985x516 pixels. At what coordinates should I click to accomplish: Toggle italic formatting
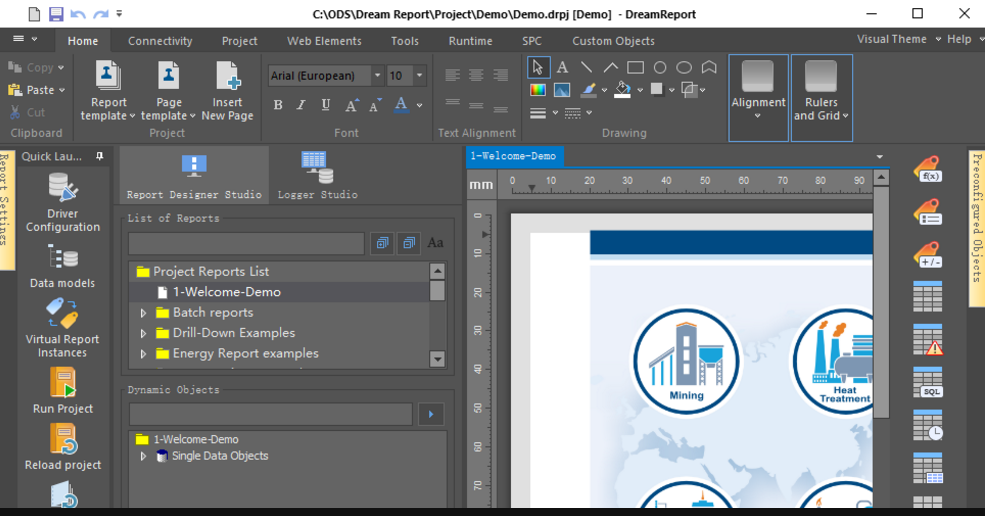point(302,105)
